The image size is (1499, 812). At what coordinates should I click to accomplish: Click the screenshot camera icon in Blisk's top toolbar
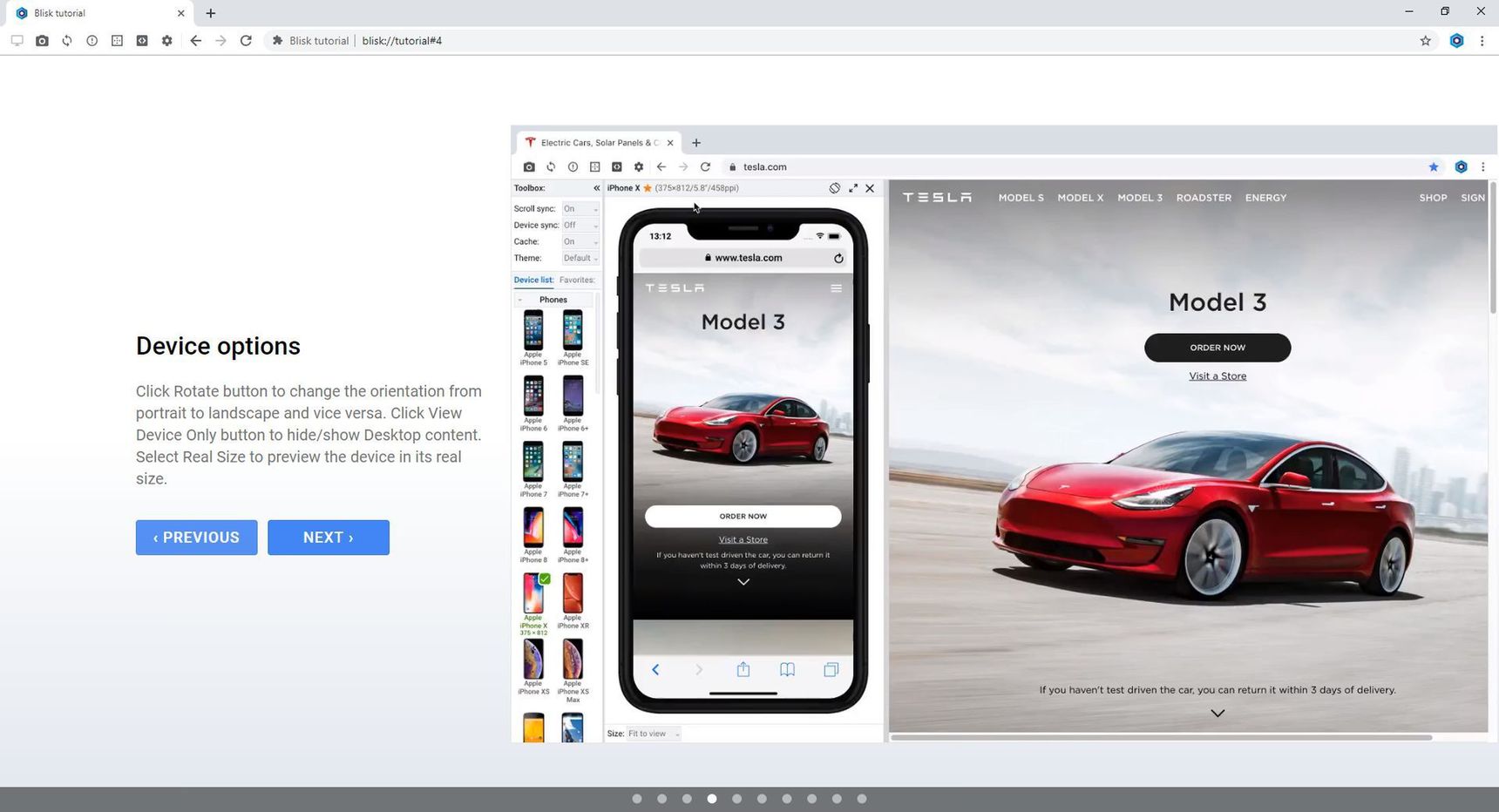pos(42,41)
